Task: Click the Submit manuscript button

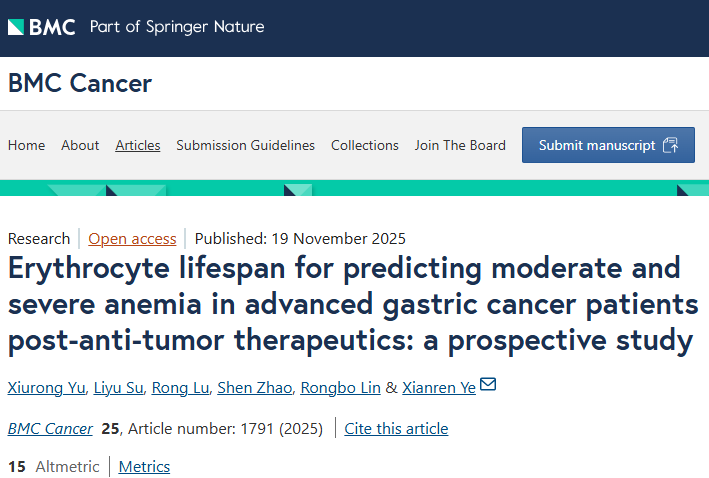Action: (608, 145)
